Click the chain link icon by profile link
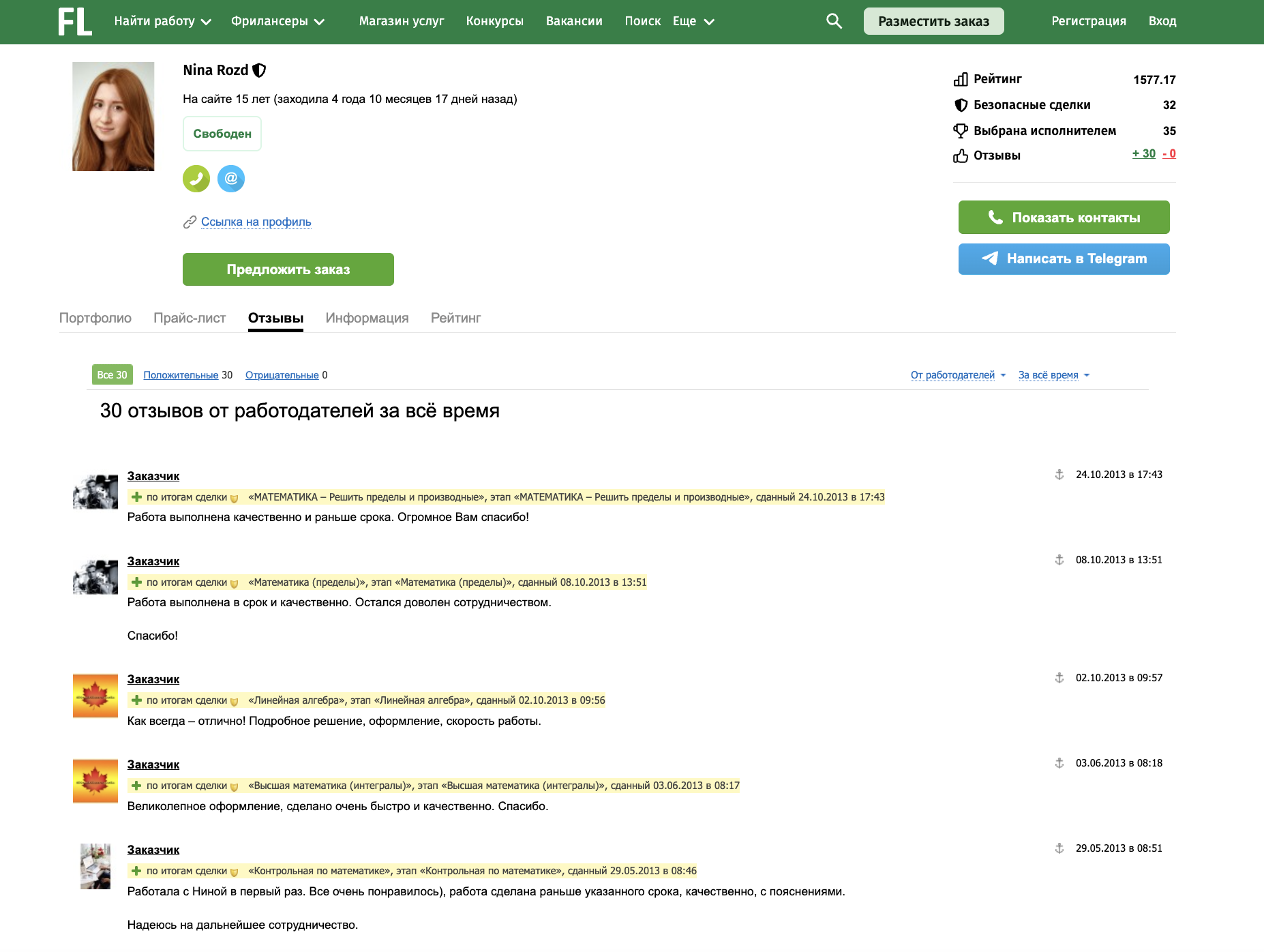 coord(190,222)
